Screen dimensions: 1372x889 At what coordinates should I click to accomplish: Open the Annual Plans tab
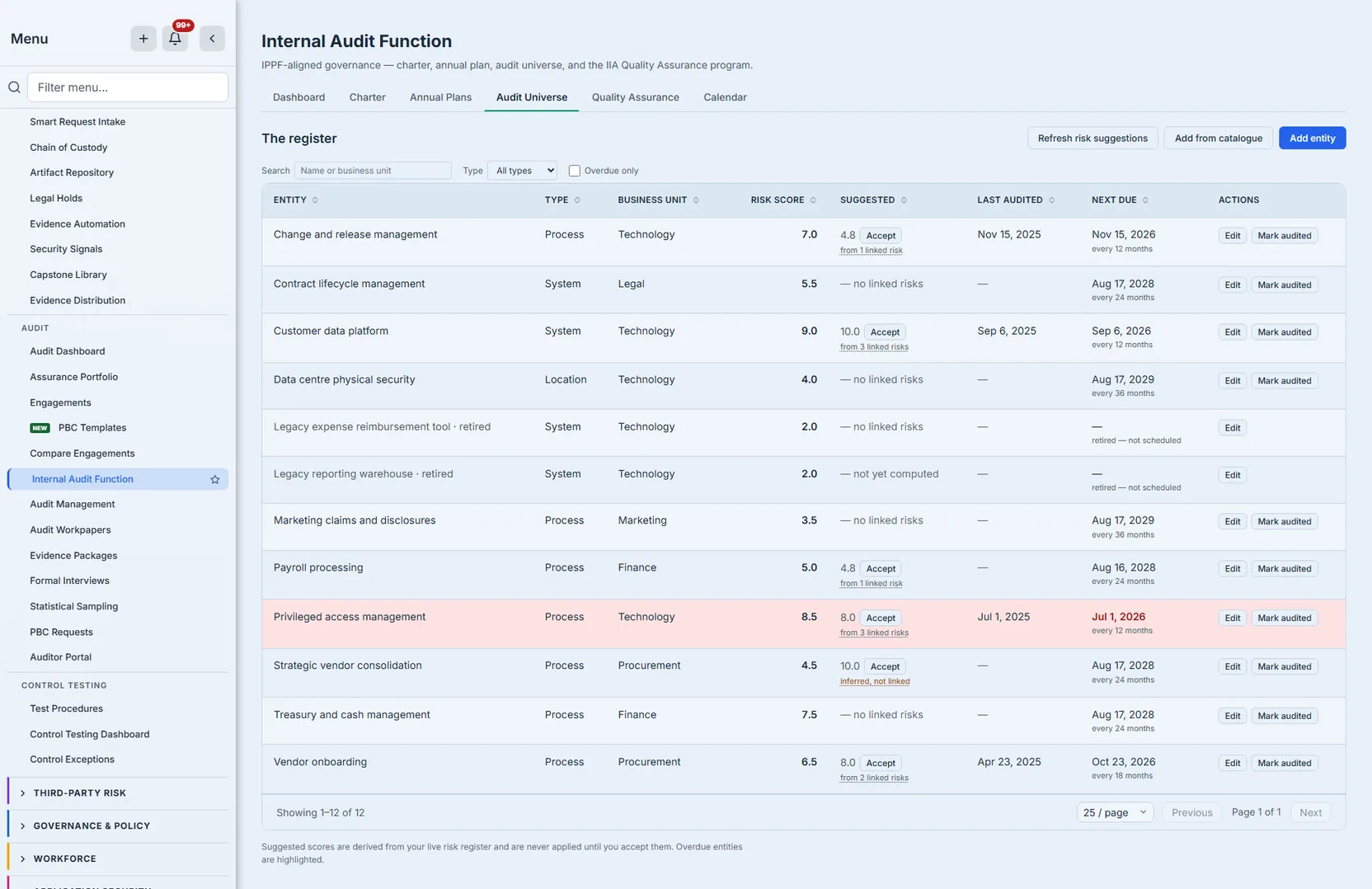[x=440, y=97]
